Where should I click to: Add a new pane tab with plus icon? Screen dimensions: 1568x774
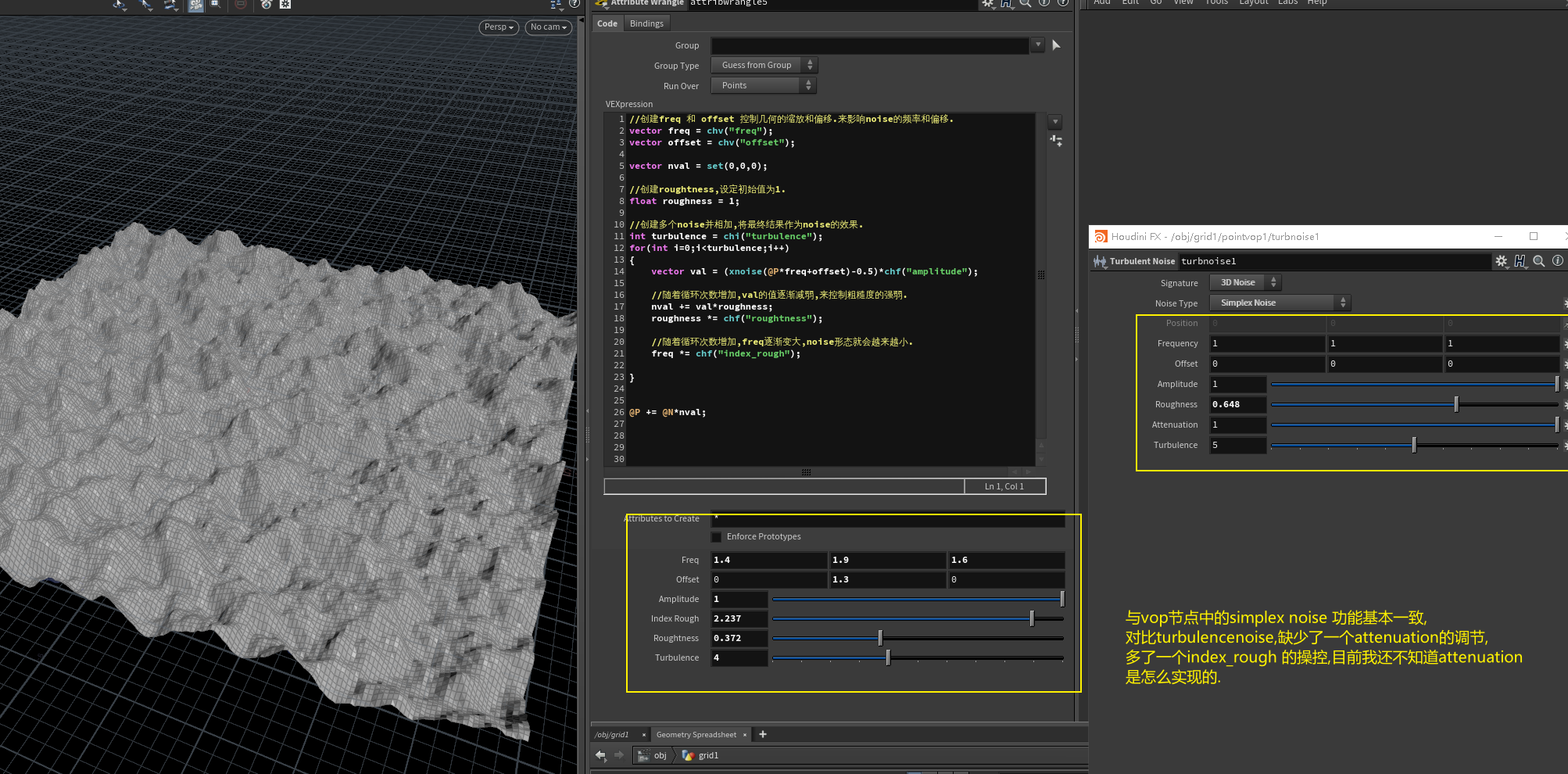(763, 734)
